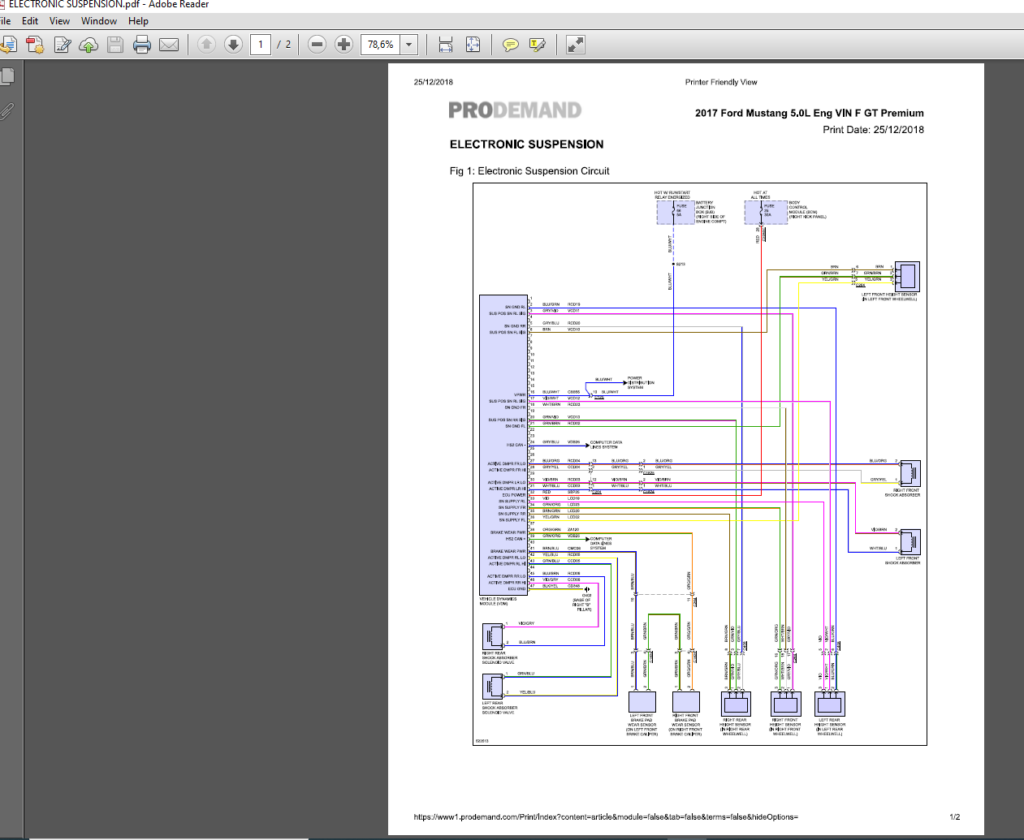Click the Vehicle Dynamics Module block in diagram

pyautogui.click(x=504, y=445)
